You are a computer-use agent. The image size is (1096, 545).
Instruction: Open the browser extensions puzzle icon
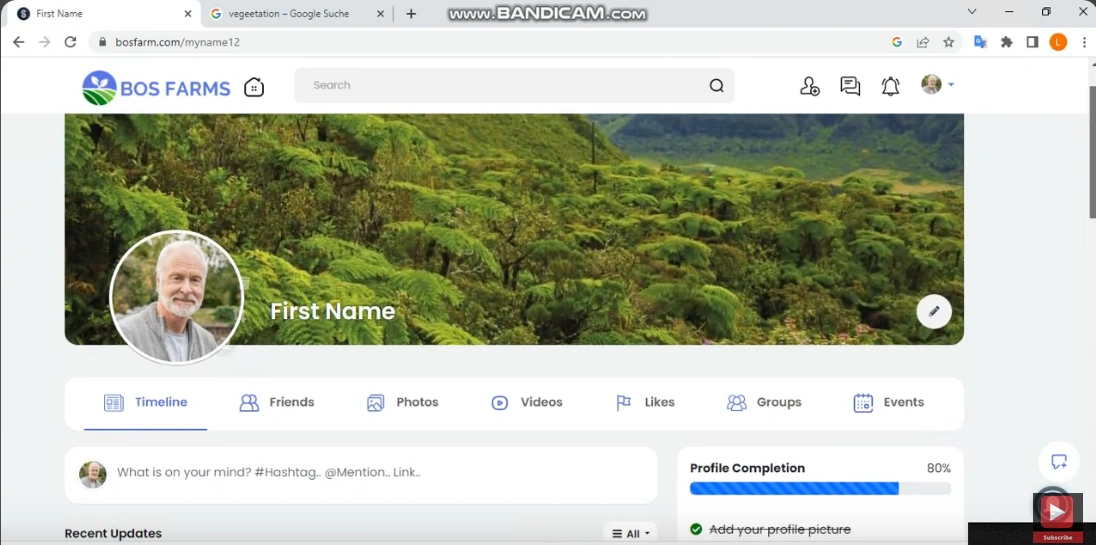point(1007,42)
